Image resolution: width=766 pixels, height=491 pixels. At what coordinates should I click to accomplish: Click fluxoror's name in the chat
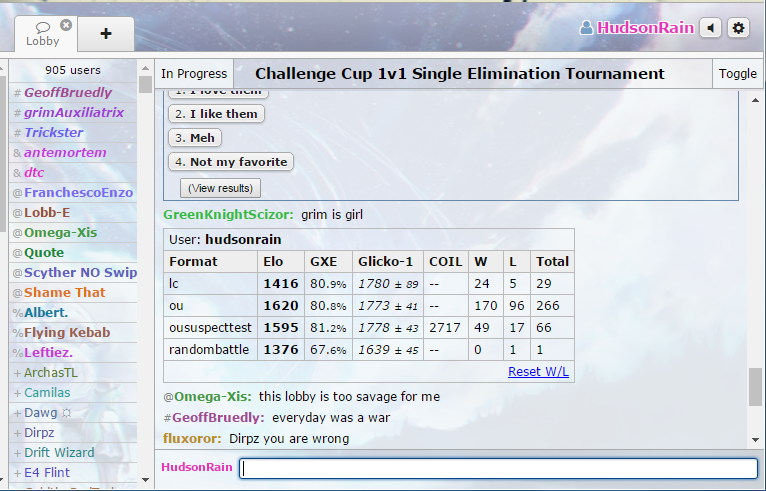coord(192,439)
